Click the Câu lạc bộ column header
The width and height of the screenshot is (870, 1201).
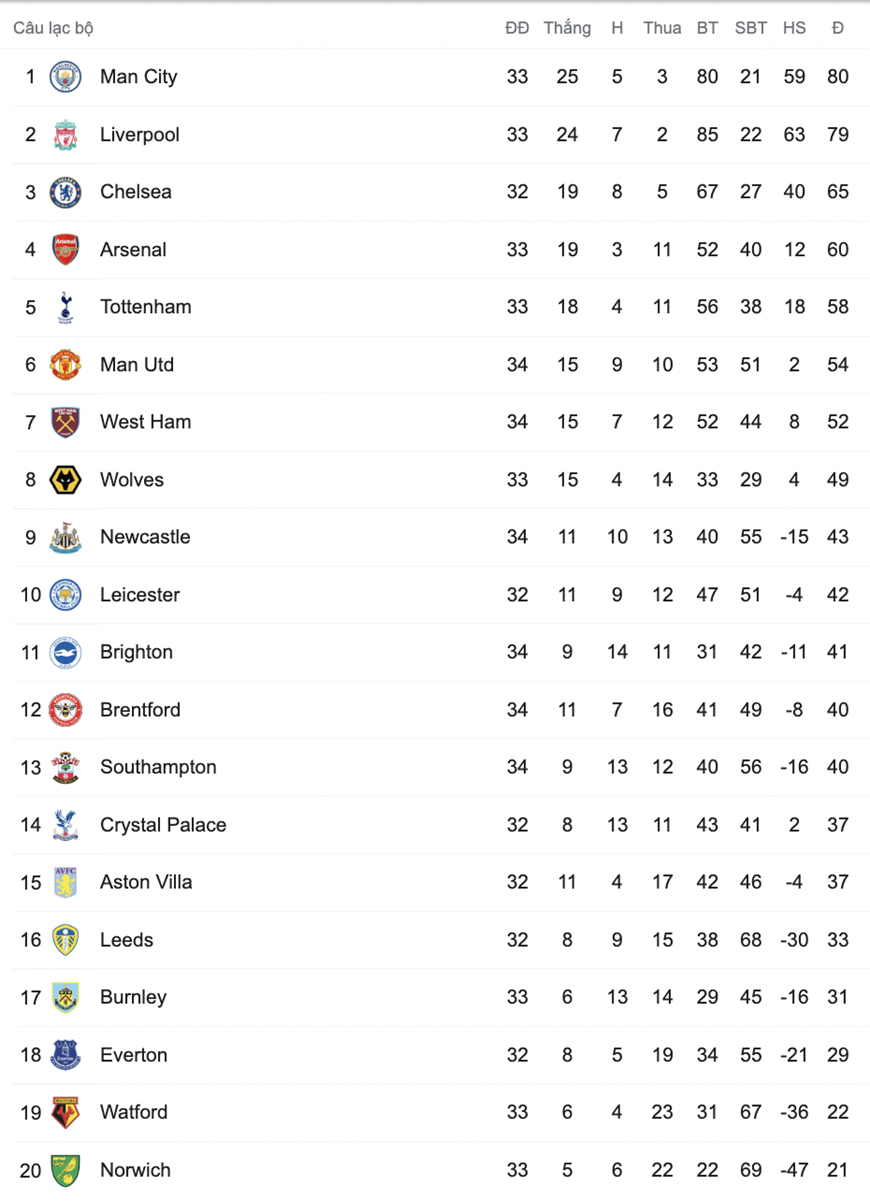coord(53,28)
